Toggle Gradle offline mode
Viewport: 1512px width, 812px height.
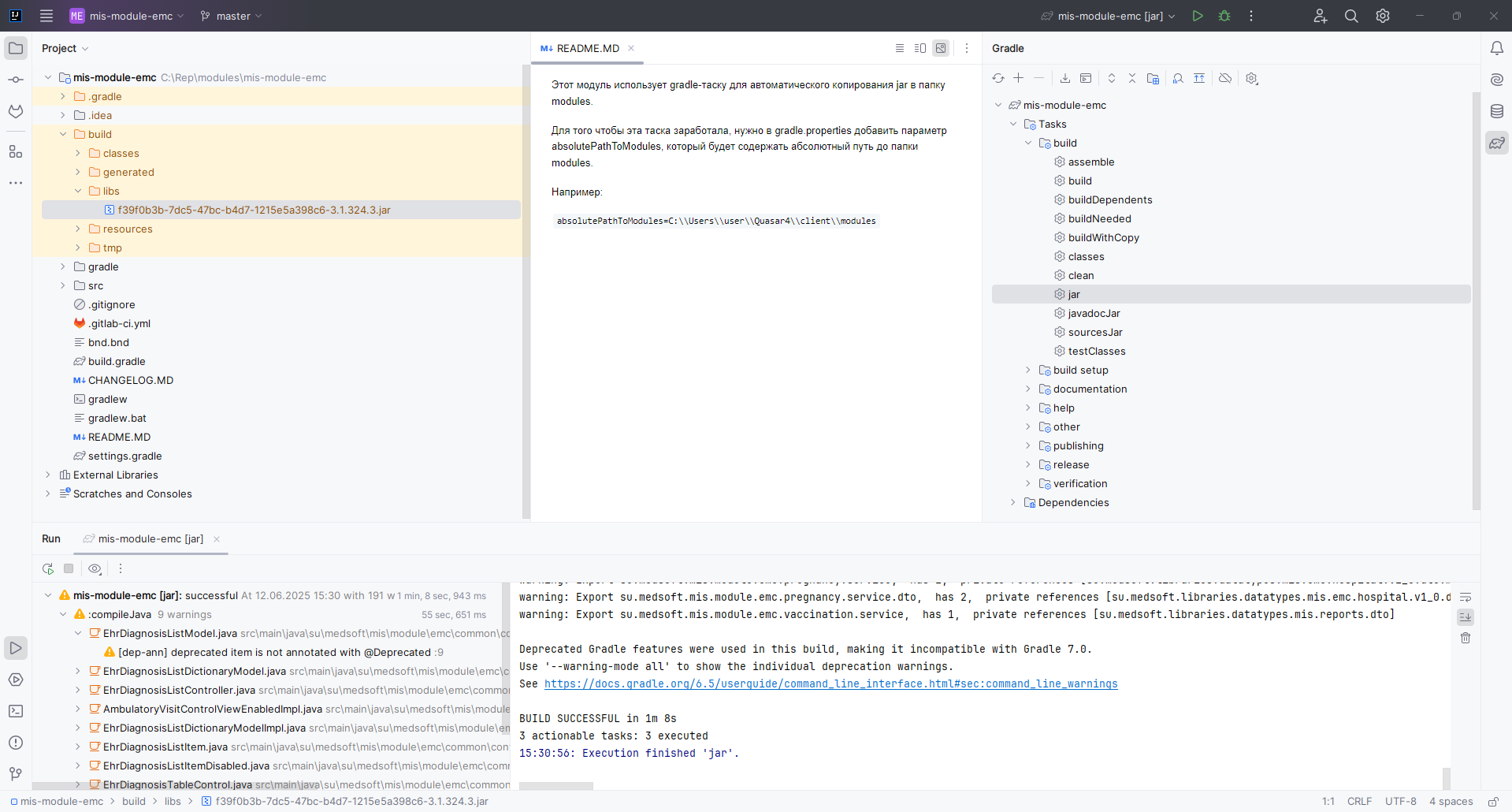[1225, 78]
